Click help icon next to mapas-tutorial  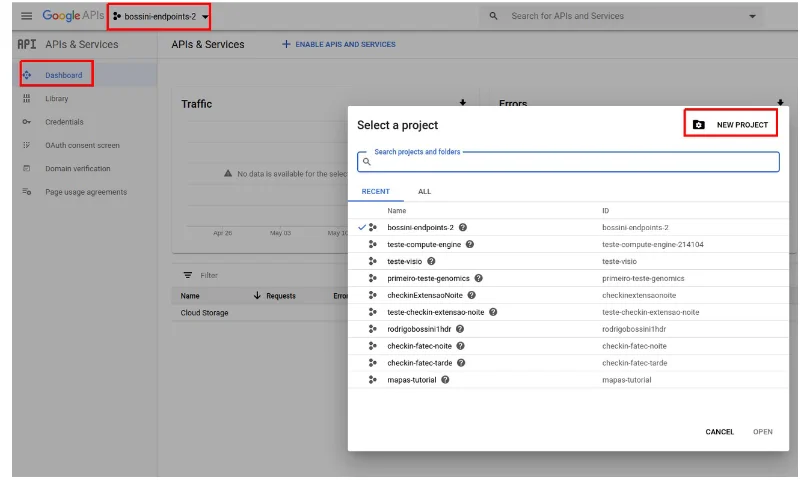tap(445, 380)
